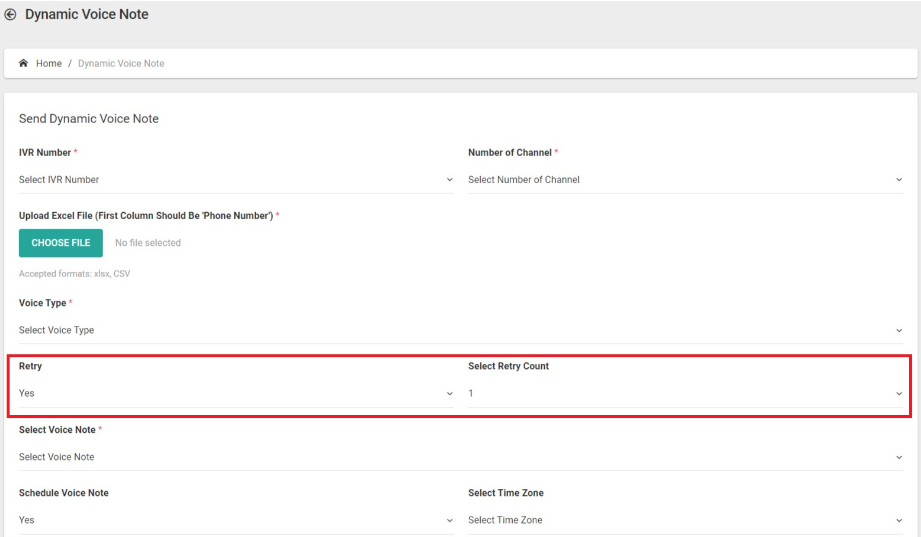Image resolution: width=921 pixels, height=537 pixels.
Task: Click the No file selected text
Action: (148, 243)
